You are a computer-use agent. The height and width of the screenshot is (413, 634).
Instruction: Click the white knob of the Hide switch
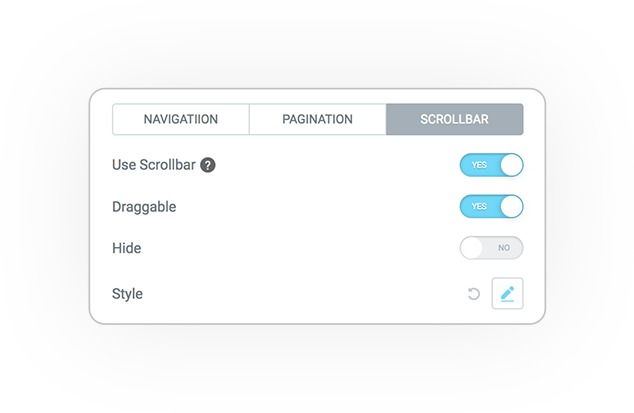(471, 248)
